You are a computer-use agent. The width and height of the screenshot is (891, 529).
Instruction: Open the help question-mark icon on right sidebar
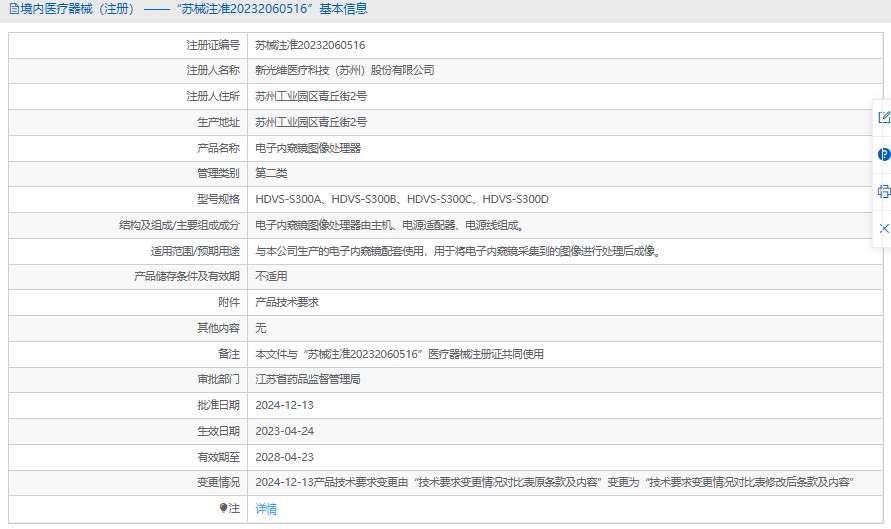click(884, 154)
